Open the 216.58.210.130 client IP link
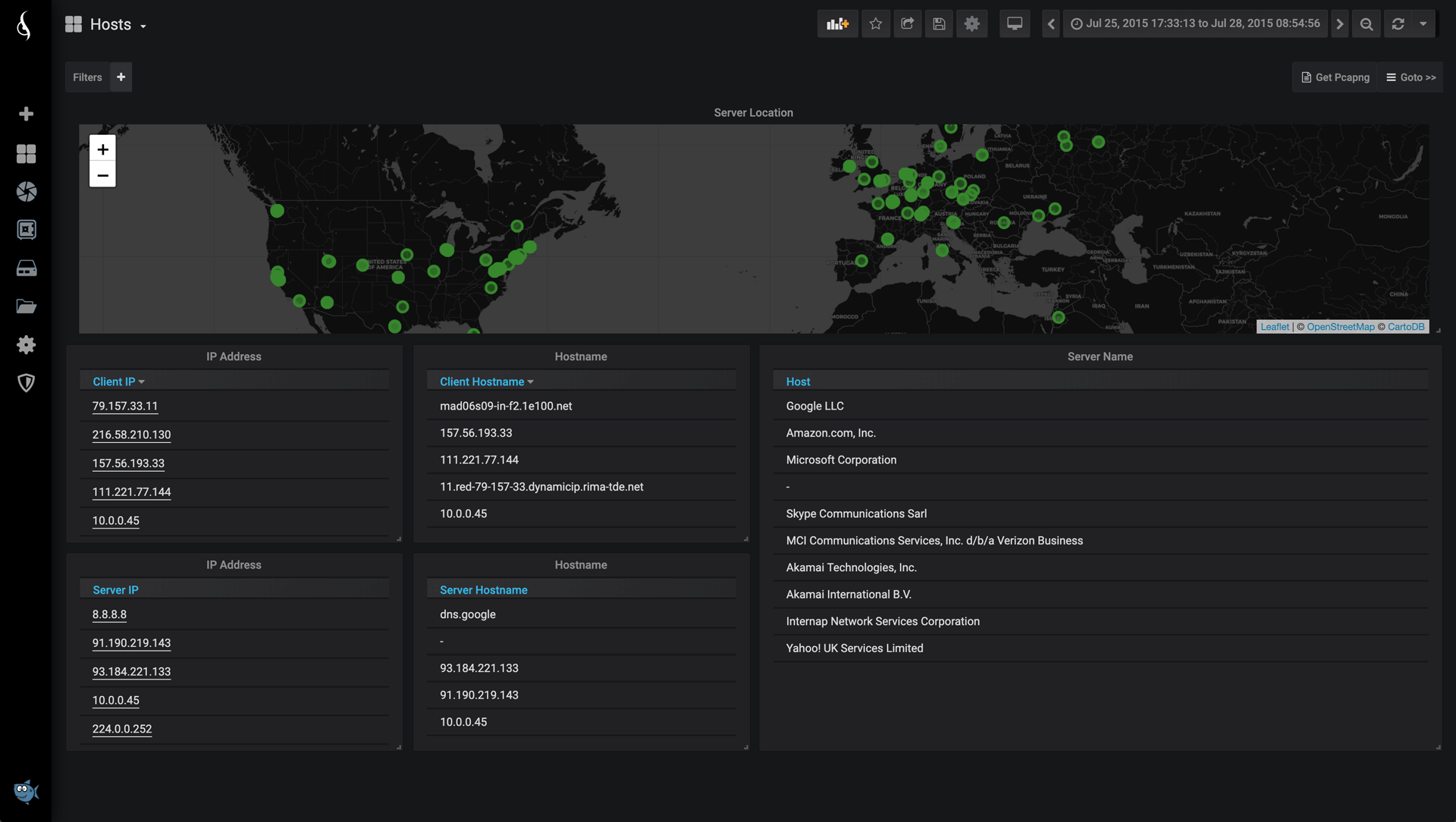The image size is (1456, 822). coord(131,435)
